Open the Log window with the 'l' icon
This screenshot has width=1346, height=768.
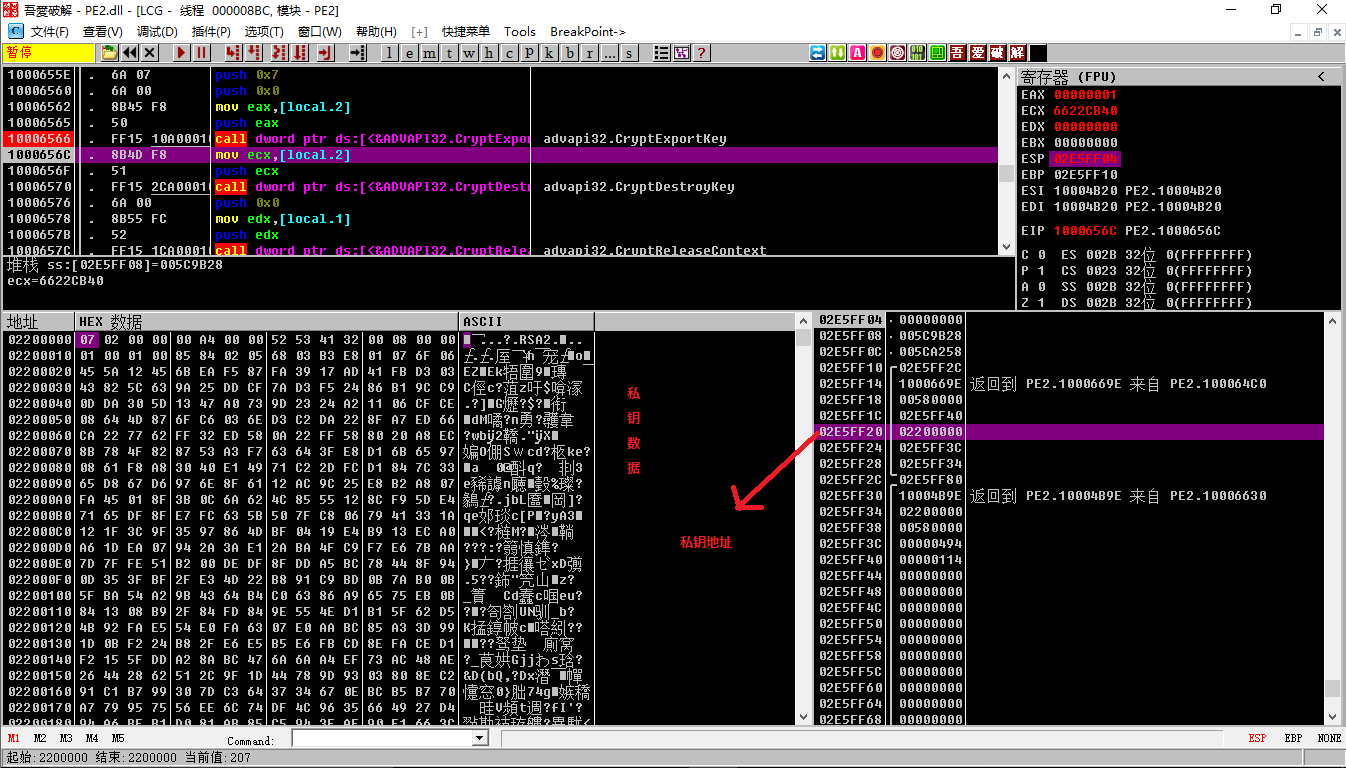point(389,53)
